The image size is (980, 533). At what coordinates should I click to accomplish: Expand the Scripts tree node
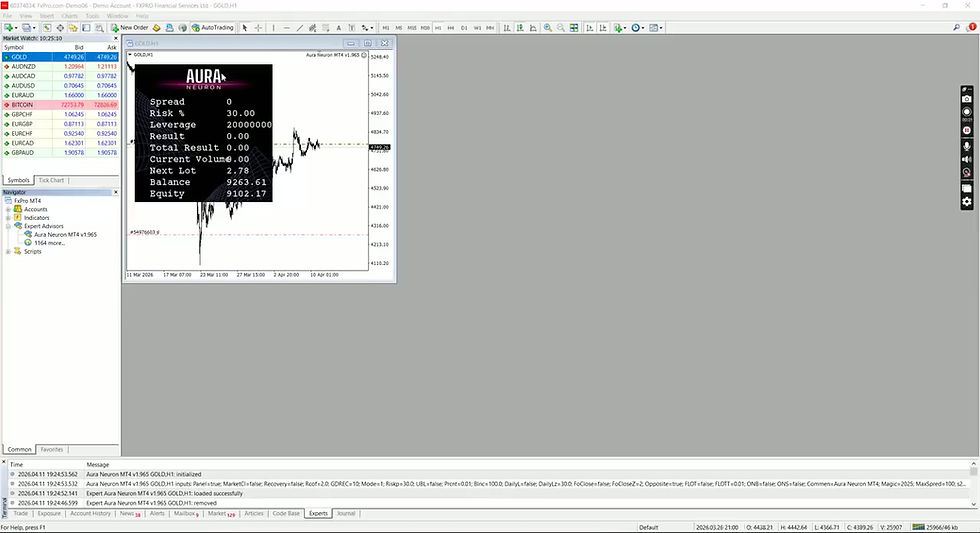coord(8,251)
